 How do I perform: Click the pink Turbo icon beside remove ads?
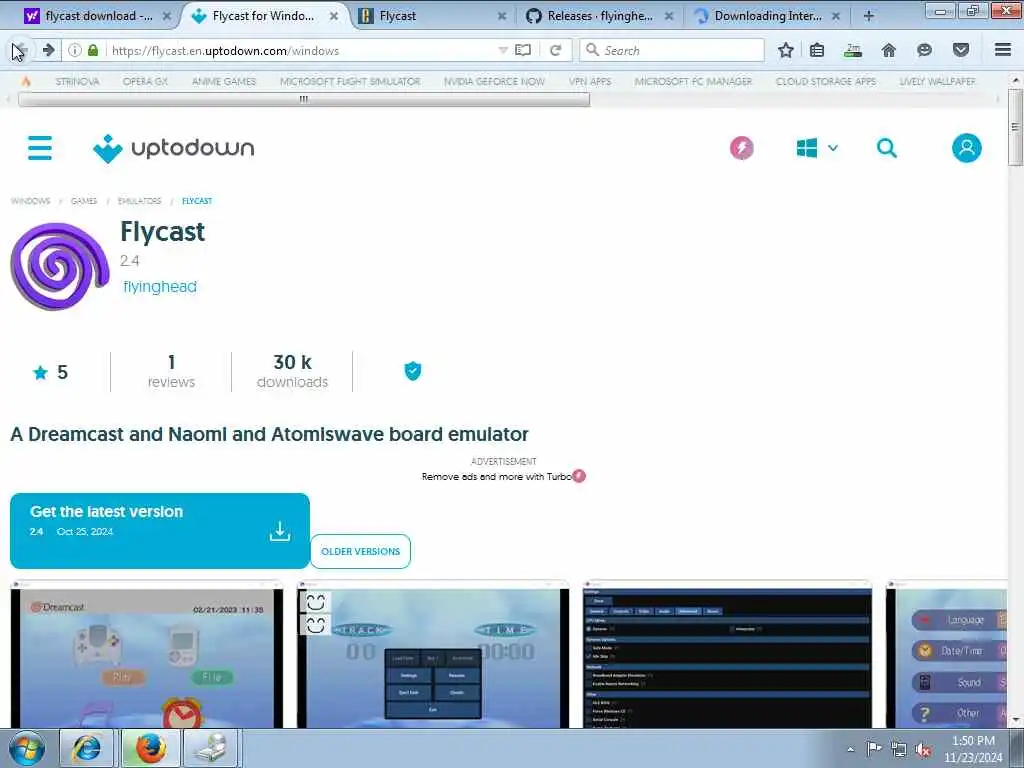(579, 476)
